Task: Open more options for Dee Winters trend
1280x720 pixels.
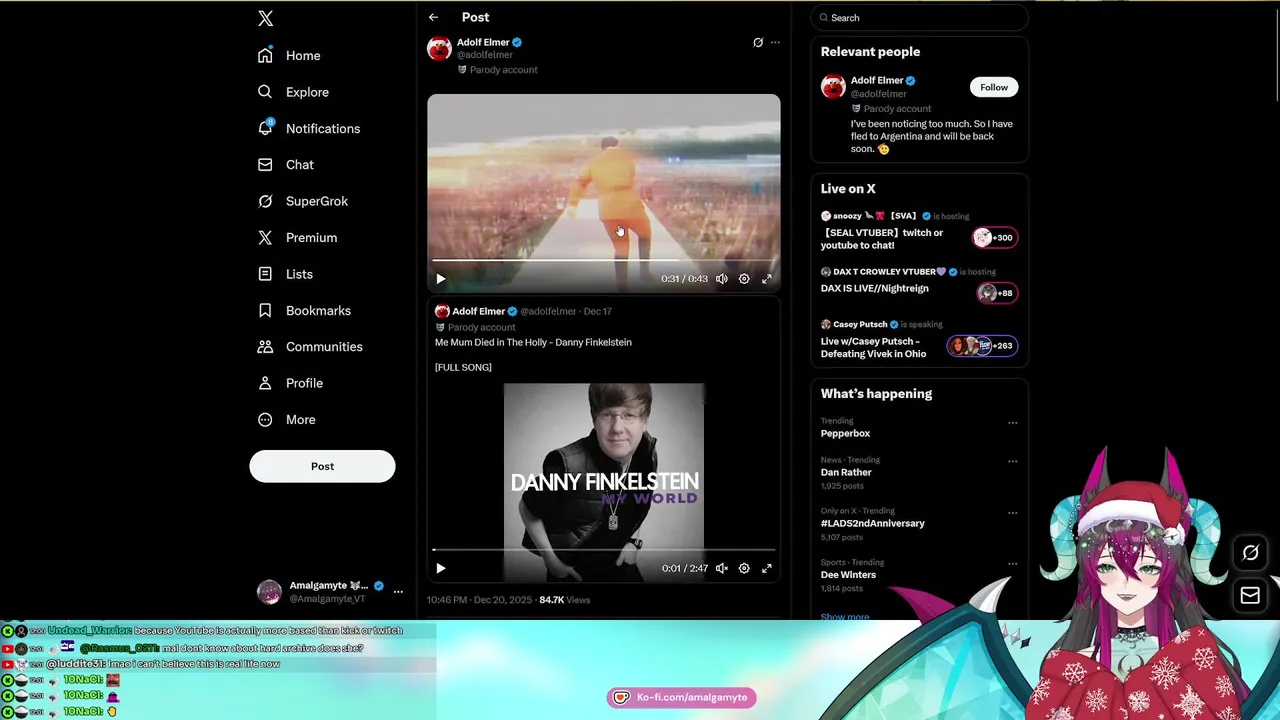Action: pos(1012,564)
